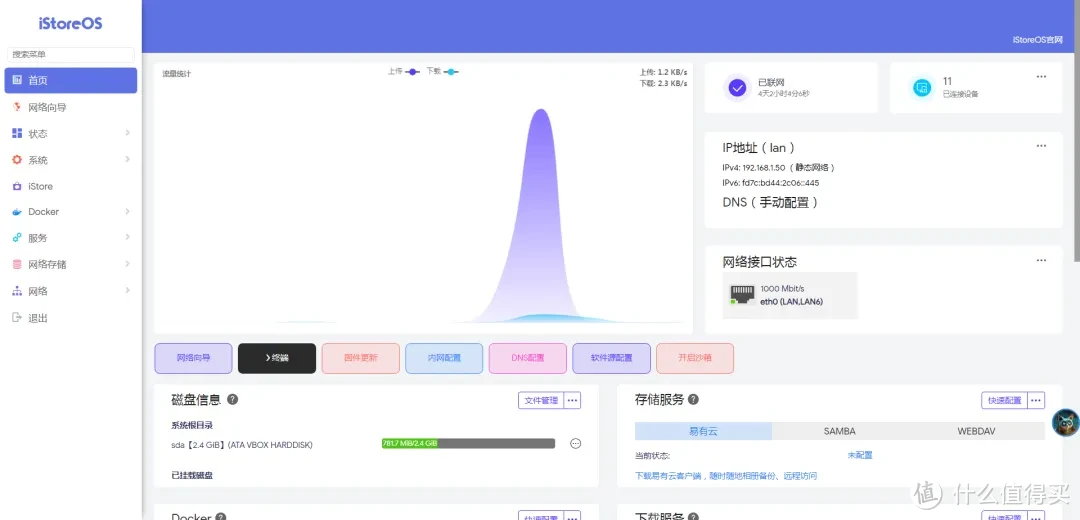
Task: Expand the 服务 menu chevron
Action: point(127,238)
